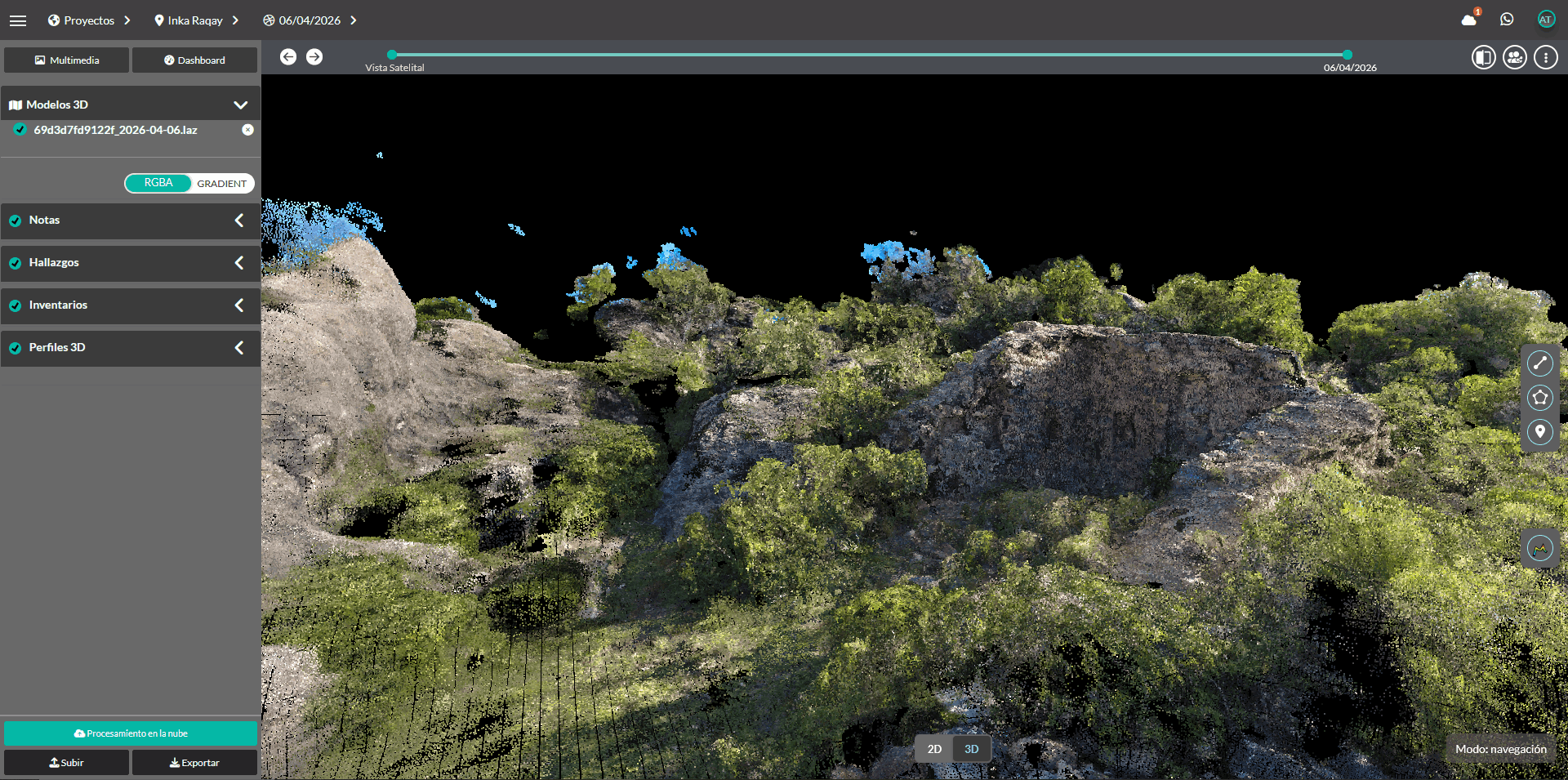Image resolution: width=1568 pixels, height=780 pixels.
Task: Select the polygon area tool
Action: [1539, 398]
